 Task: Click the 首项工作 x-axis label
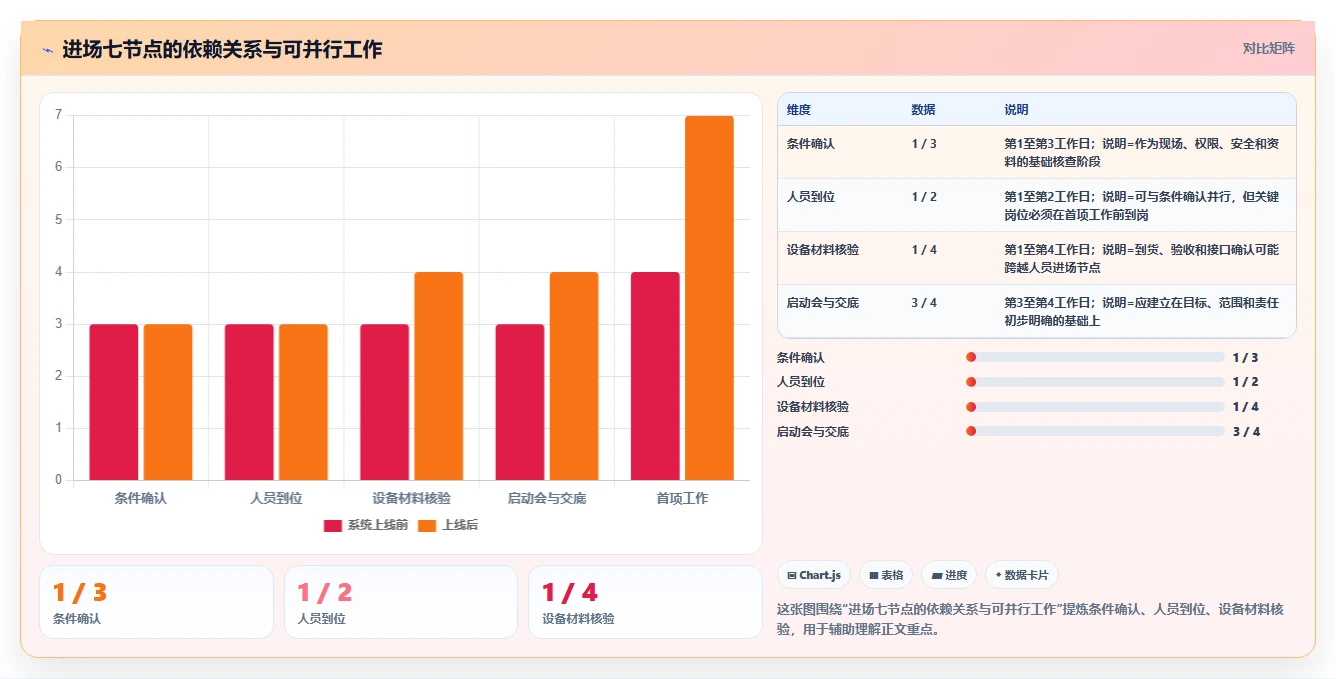click(682, 498)
